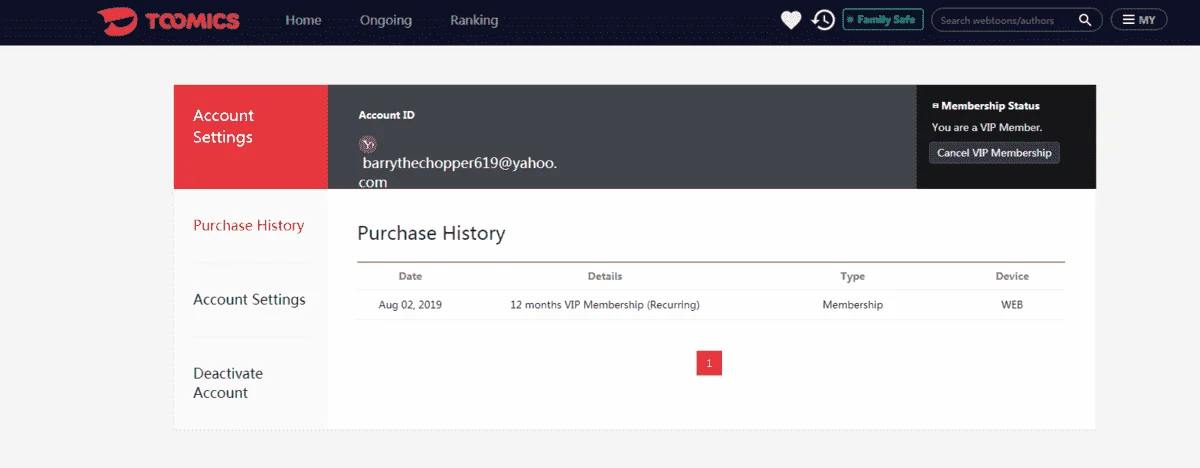Click 12 months VIP Membership (Recurring) cell
The height and width of the screenshot is (468, 1200).
coord(605,305)
